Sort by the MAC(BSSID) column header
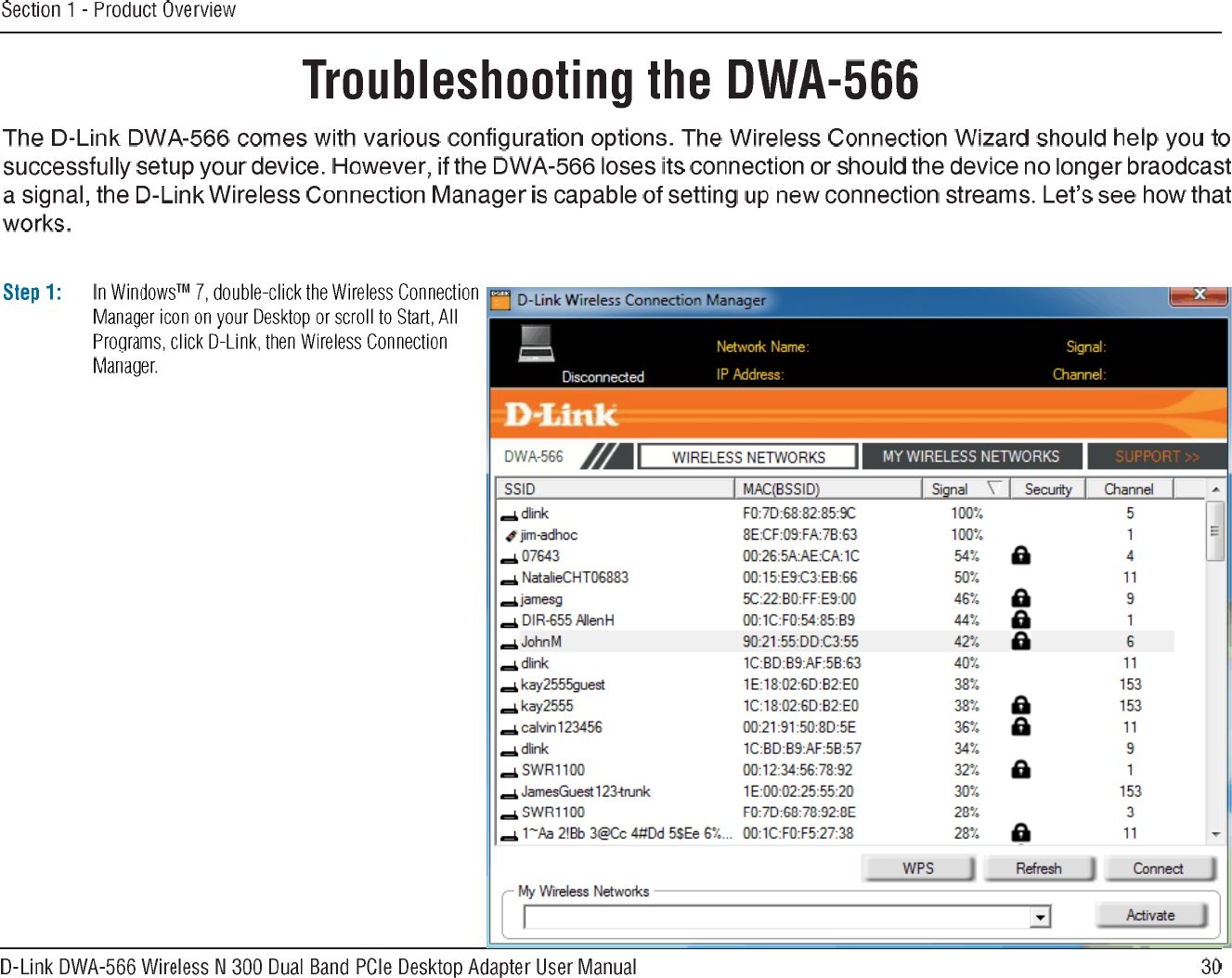This screenshot has height=978, width=1232. point(828,489)
